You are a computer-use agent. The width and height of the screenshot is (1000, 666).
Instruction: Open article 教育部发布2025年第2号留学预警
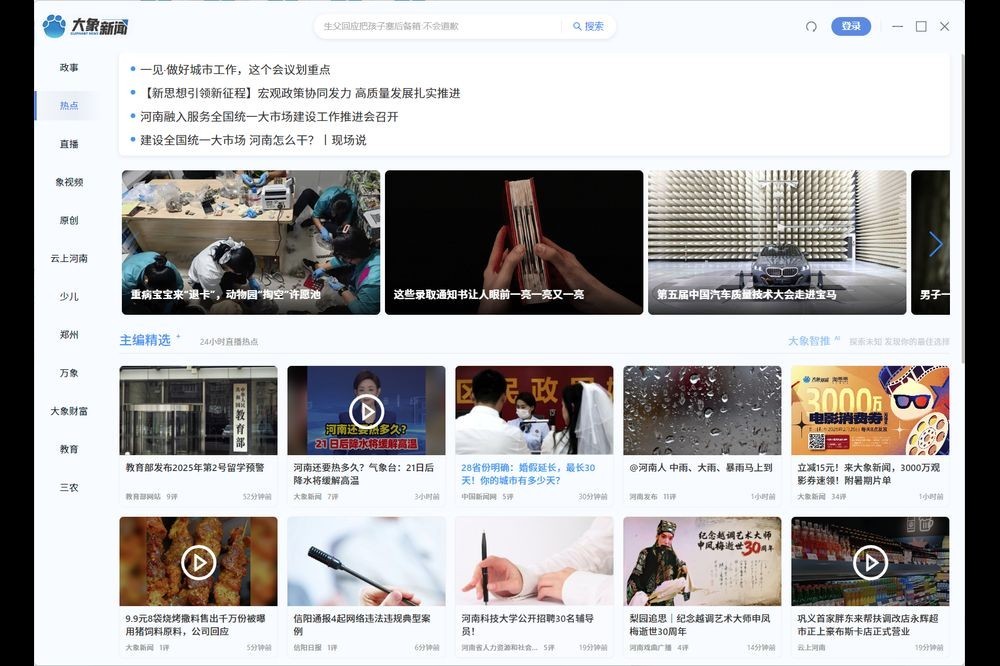click(x=195, y=468)
